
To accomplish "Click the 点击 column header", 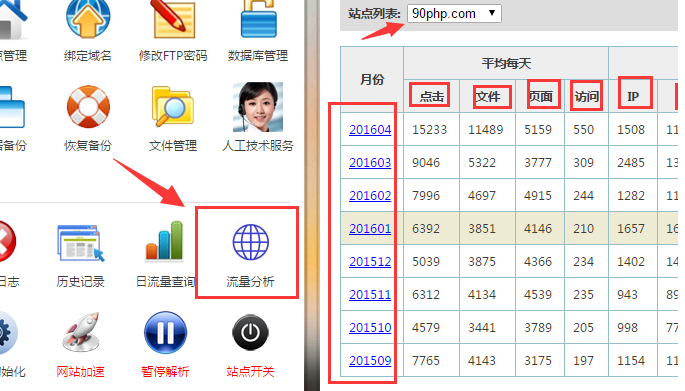I will click(x=432, y=96).
